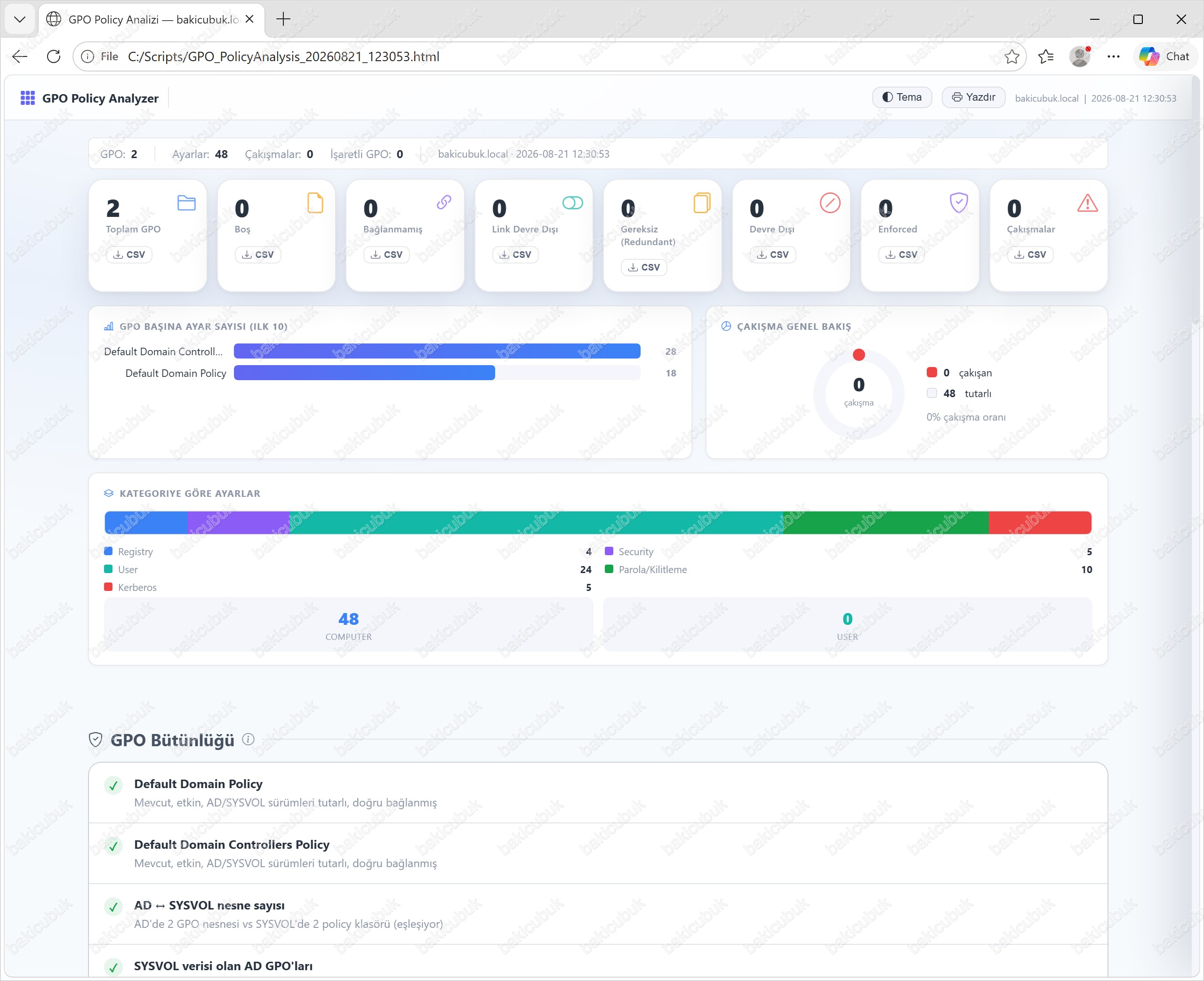Image resolution: width=1204 pixels, height=981 pixels.
Task: Click the Default Domain Policy settings bar
Action: point(437,373)
